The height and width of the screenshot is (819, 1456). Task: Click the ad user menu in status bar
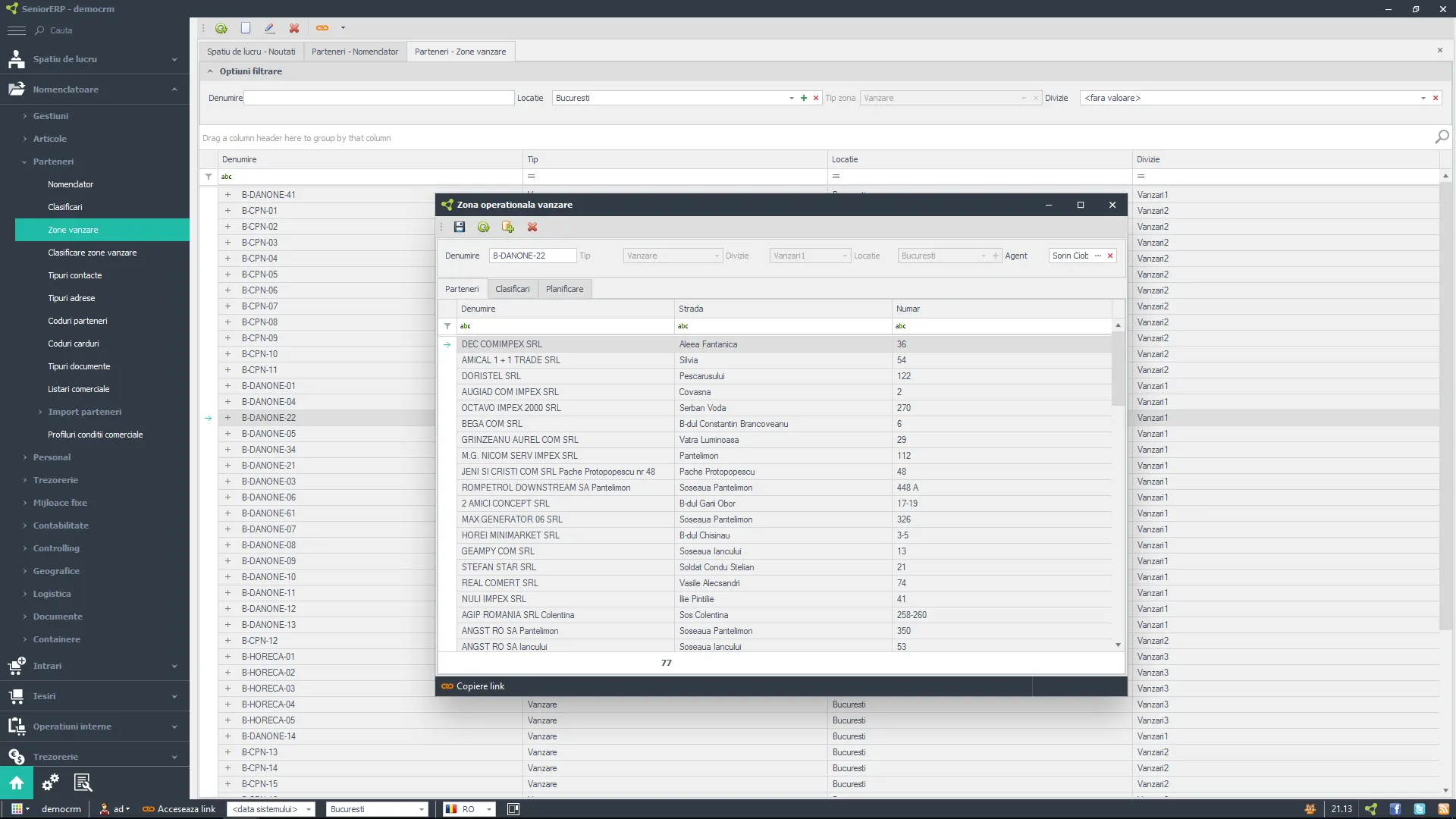[115, 809]
